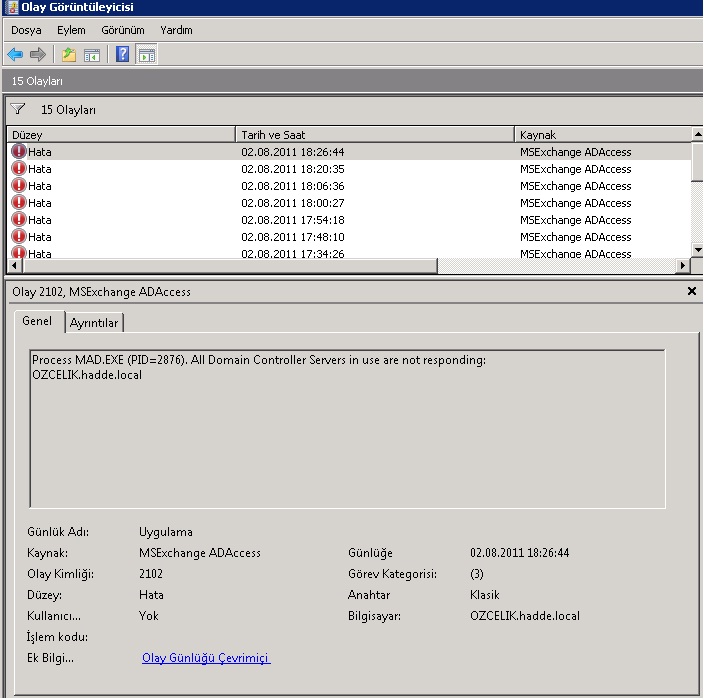Select the event logged at 18:06:36
Screen dimensions: 704x700
[x=349, y=186]
